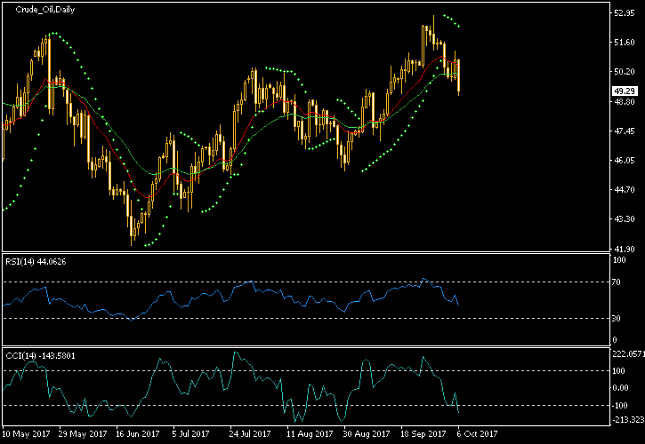Click the 16 Jun 2017 date label
Image resolution: width=645 pixels, height=444 pixels.
pyautogui.click(x=137, y=434)
